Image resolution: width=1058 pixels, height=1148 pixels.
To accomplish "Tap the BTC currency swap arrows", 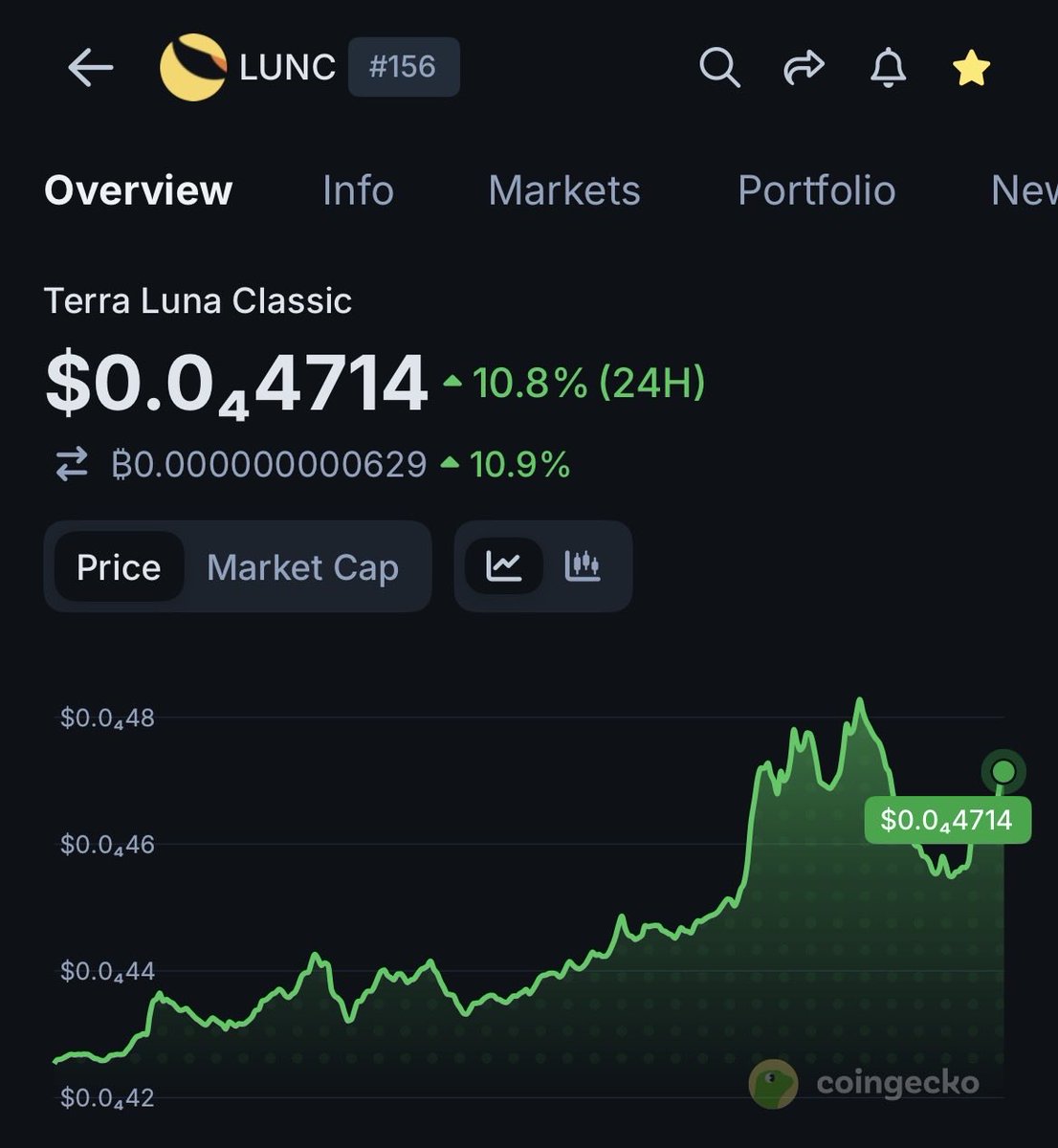I will [72, 465].
